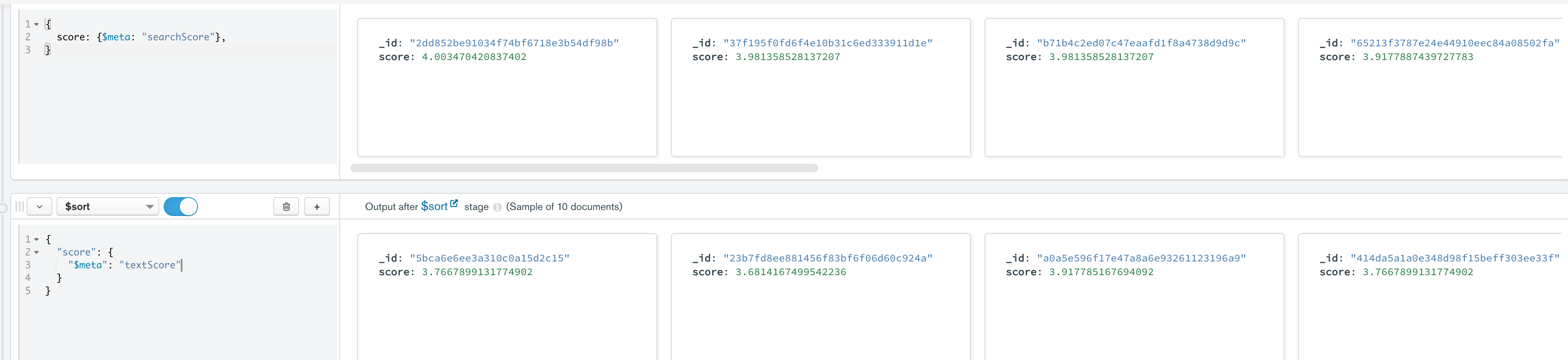Collapse the $sort stage with chevron button
Screen dimensions: 1568x360
point(39,207)
